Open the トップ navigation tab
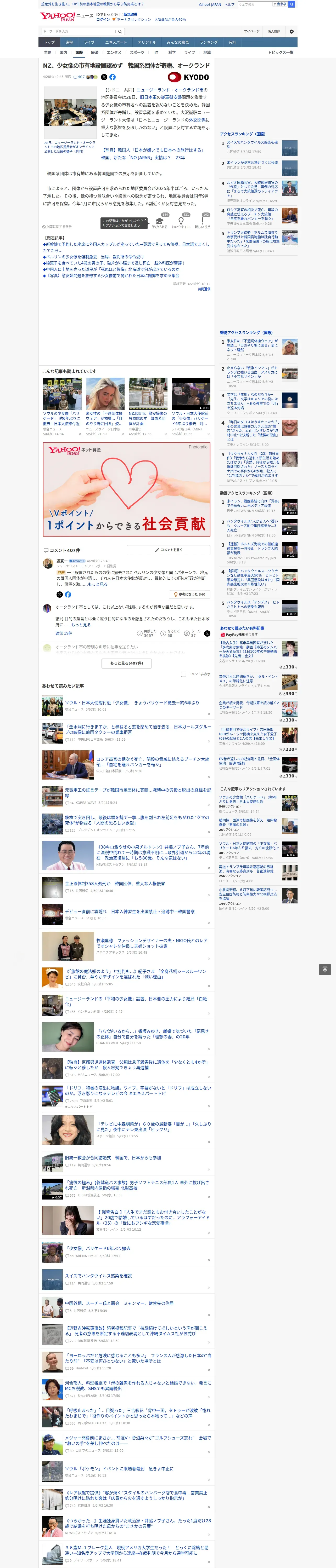The width and height of the screenshot is (336, 1568). click(x=49, y=43)
